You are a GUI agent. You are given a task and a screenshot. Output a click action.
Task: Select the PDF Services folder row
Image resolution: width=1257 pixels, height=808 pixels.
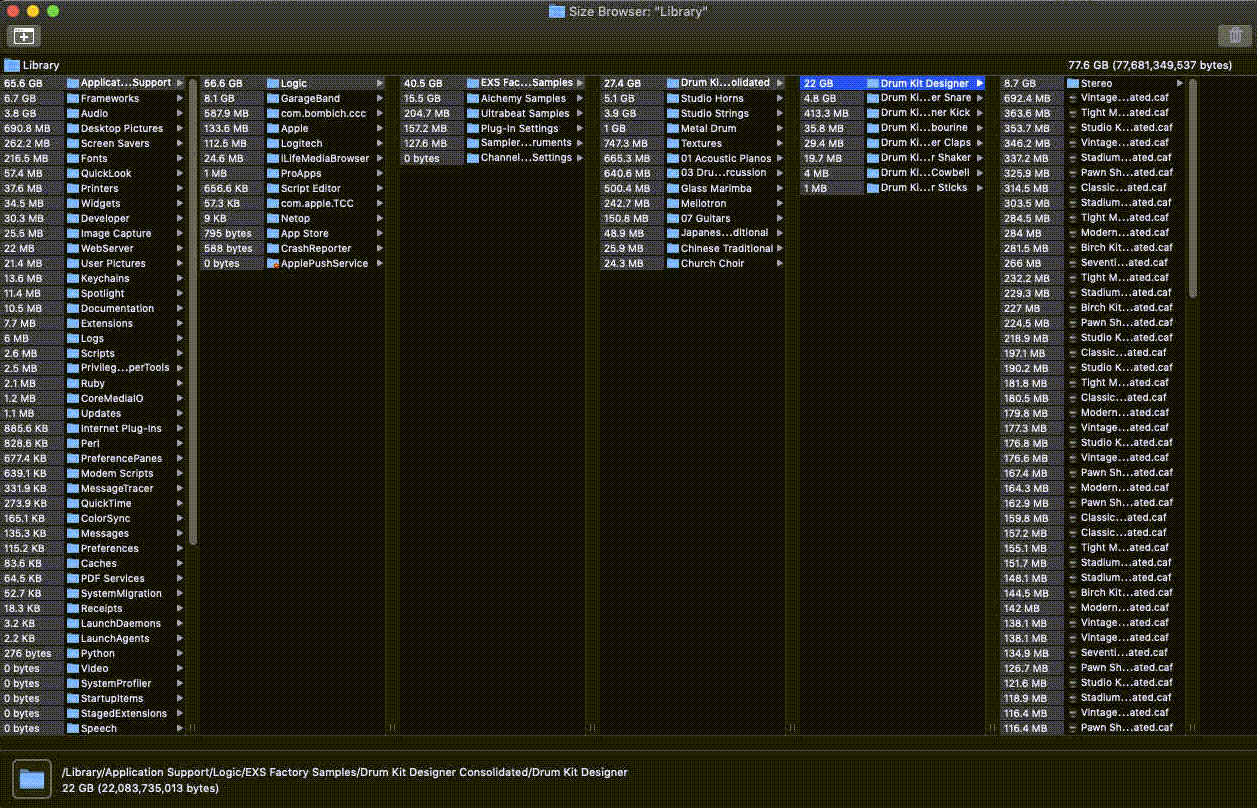pos(93,578)
